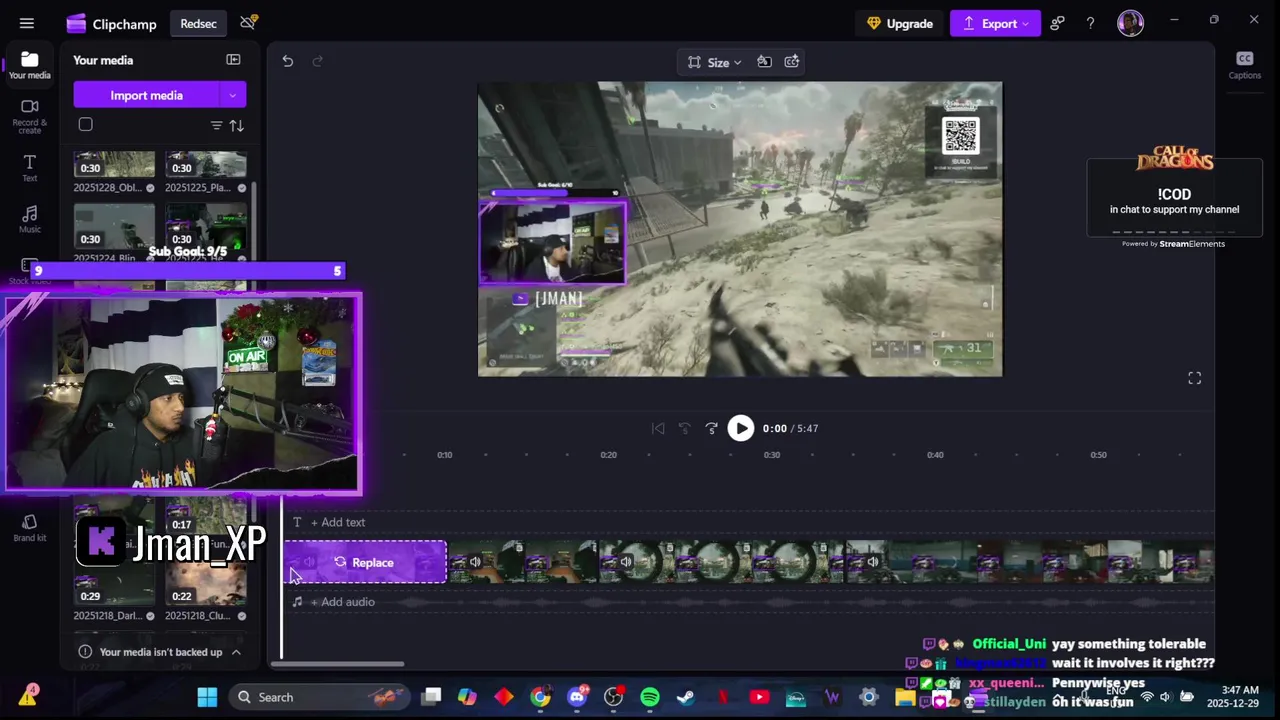Click the 0:20 mark on timeline ruler
The height and width of the screenshot is (720, 1280).
click(608, 455)
